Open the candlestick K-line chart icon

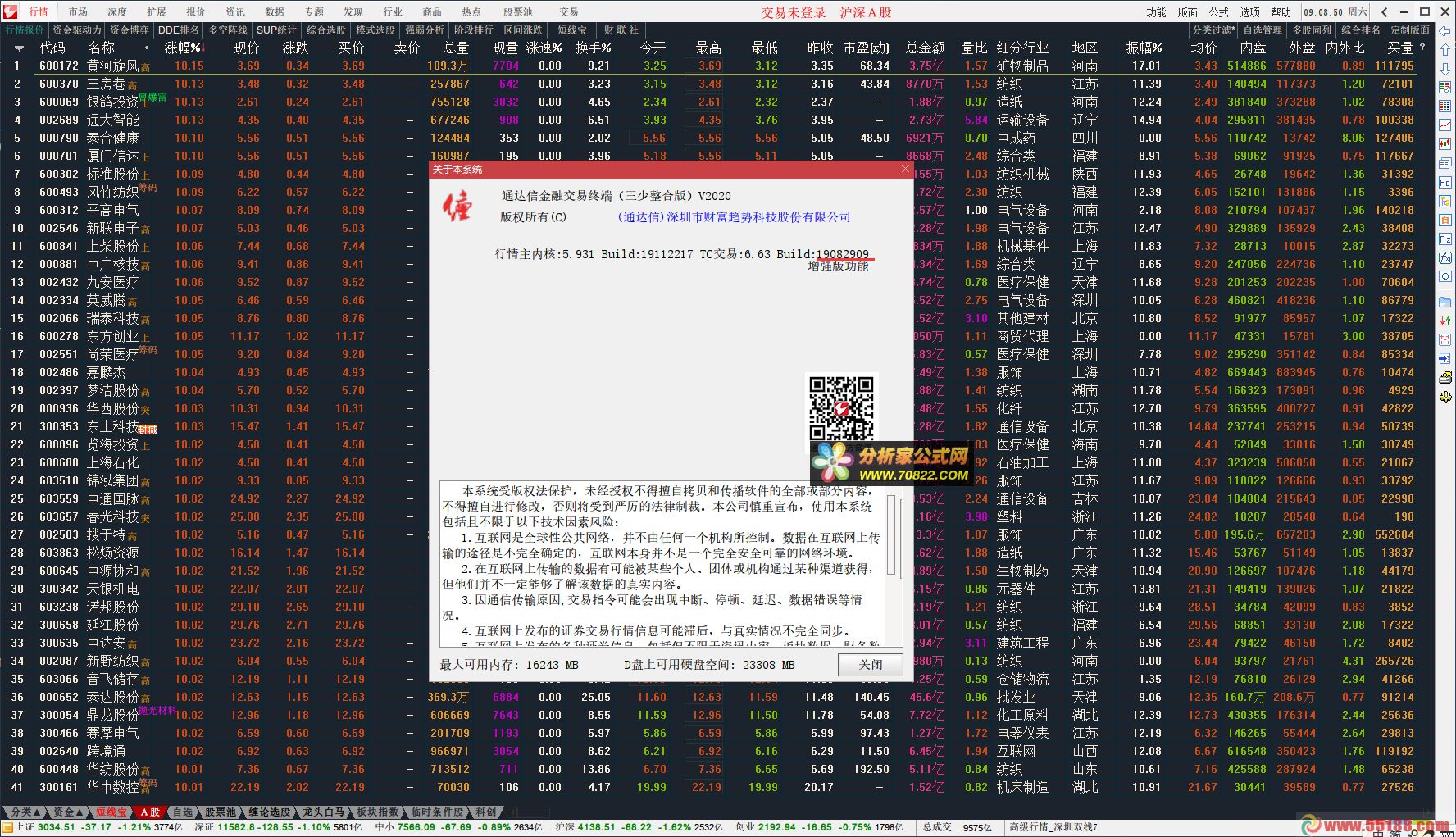point(1445,143)
